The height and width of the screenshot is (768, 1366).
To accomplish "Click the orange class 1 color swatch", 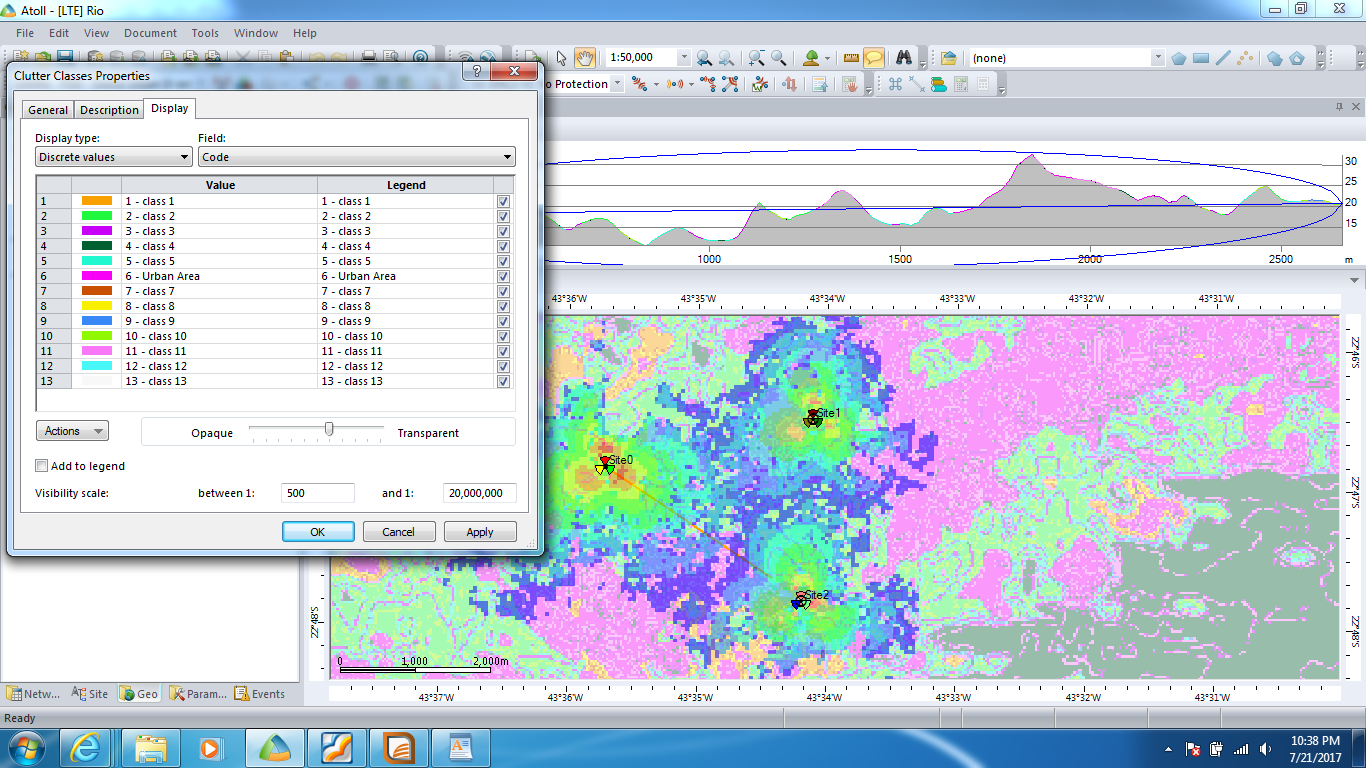I will tap(97, 201).
